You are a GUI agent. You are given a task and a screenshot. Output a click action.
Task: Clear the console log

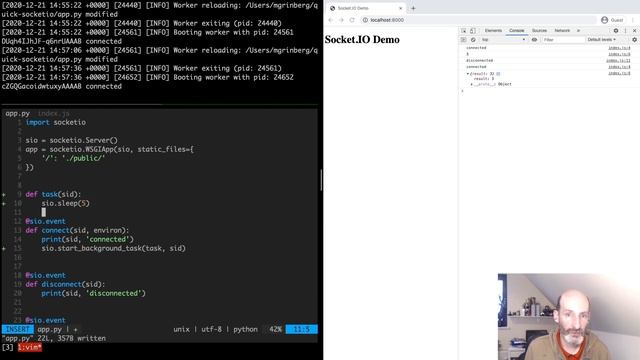pos(473,40)
